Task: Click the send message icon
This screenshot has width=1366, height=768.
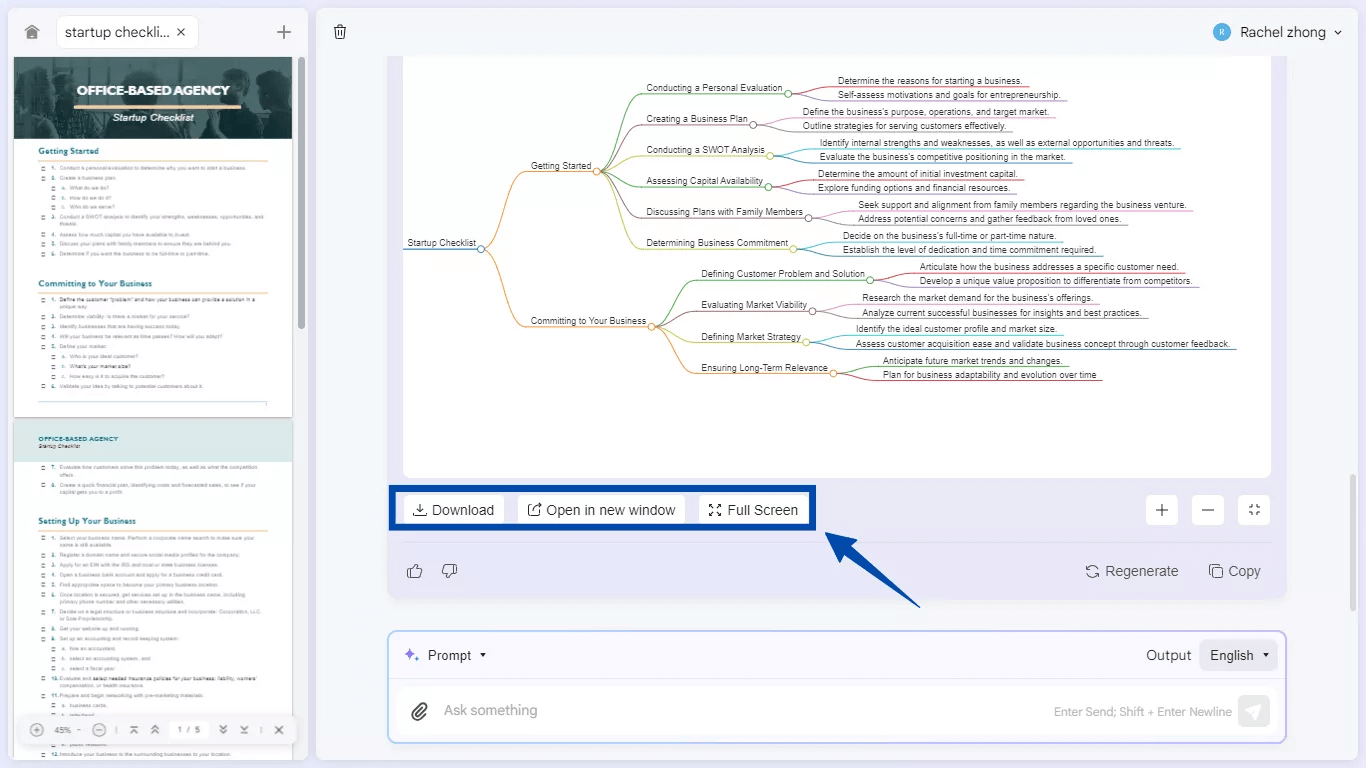Action: pos(1254,710)
